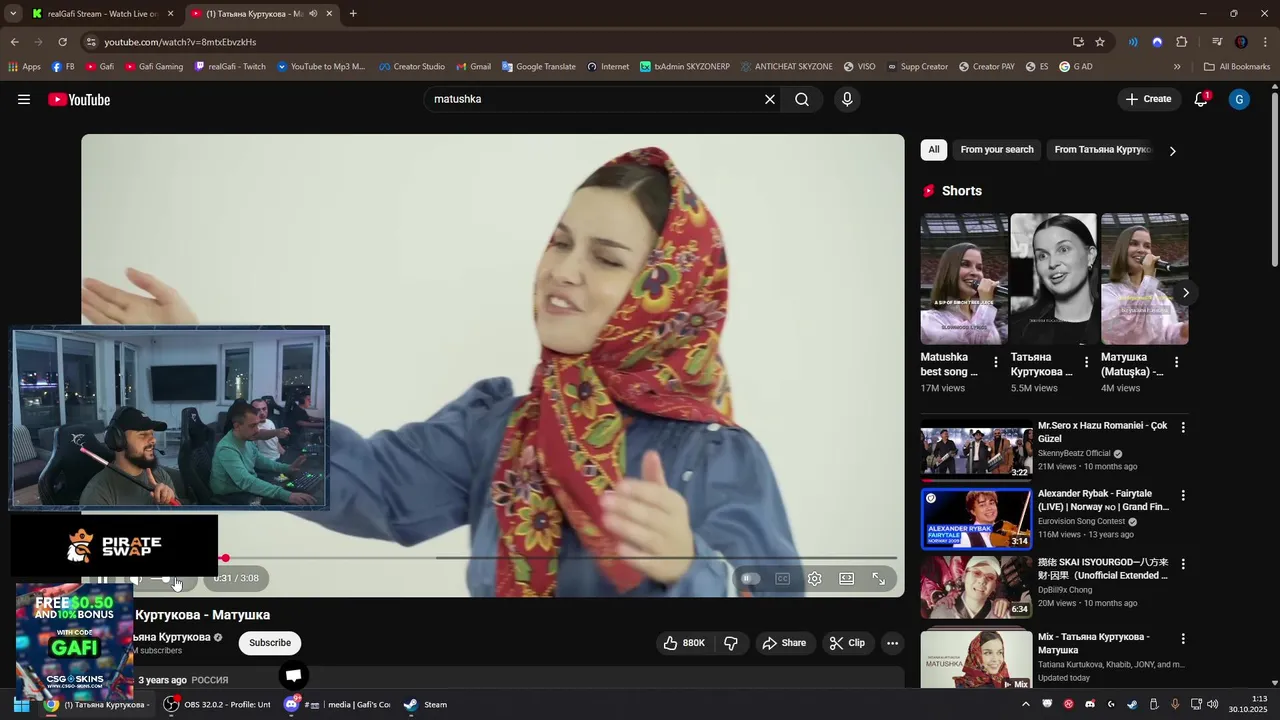Go to YouTube home via logo
The height and width of the screenshot is (720, 1280).
pyautogui.click(x=79, y=99)
